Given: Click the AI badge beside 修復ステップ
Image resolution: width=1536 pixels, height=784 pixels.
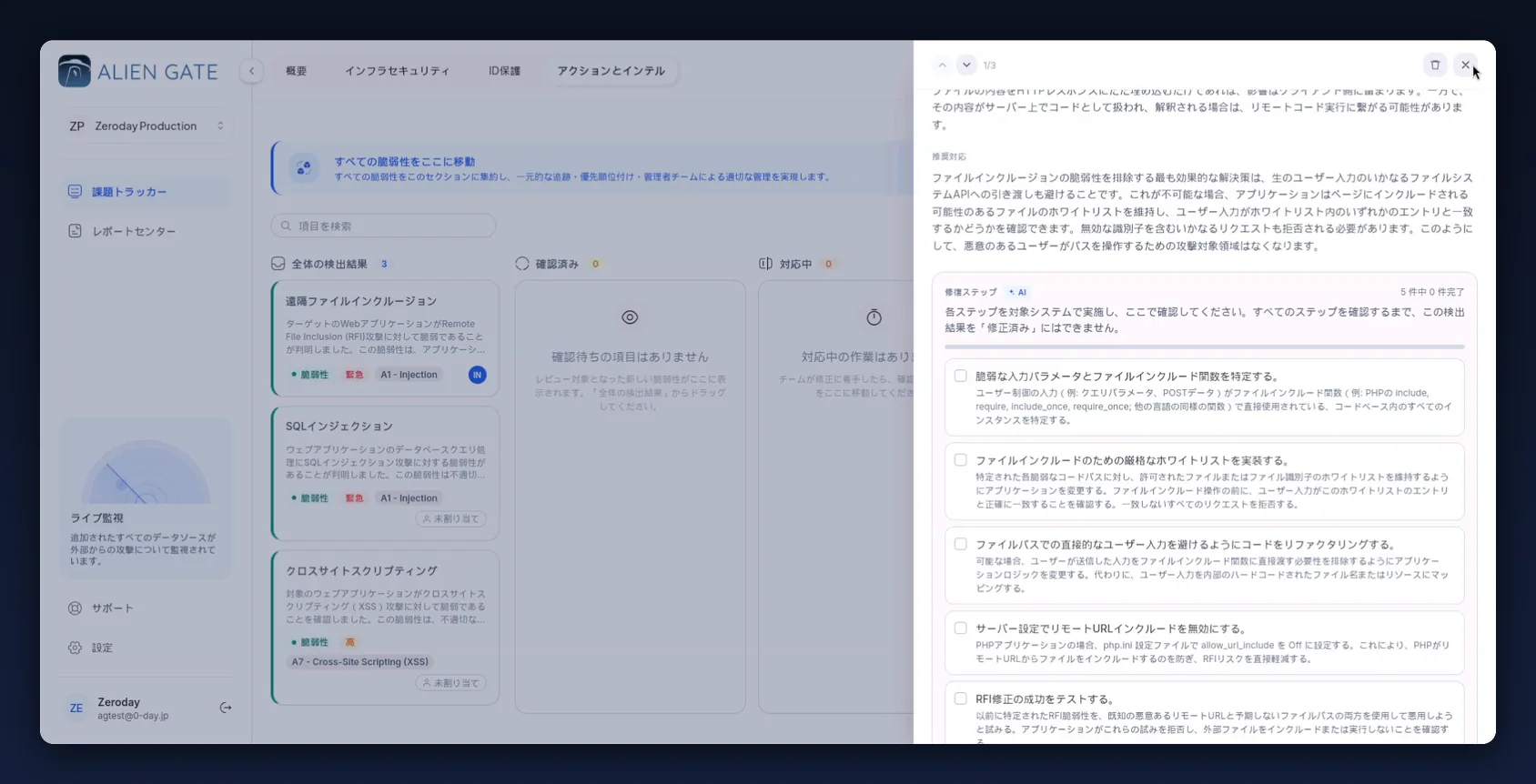Looking at the screenshot, I should point(1017,293).
